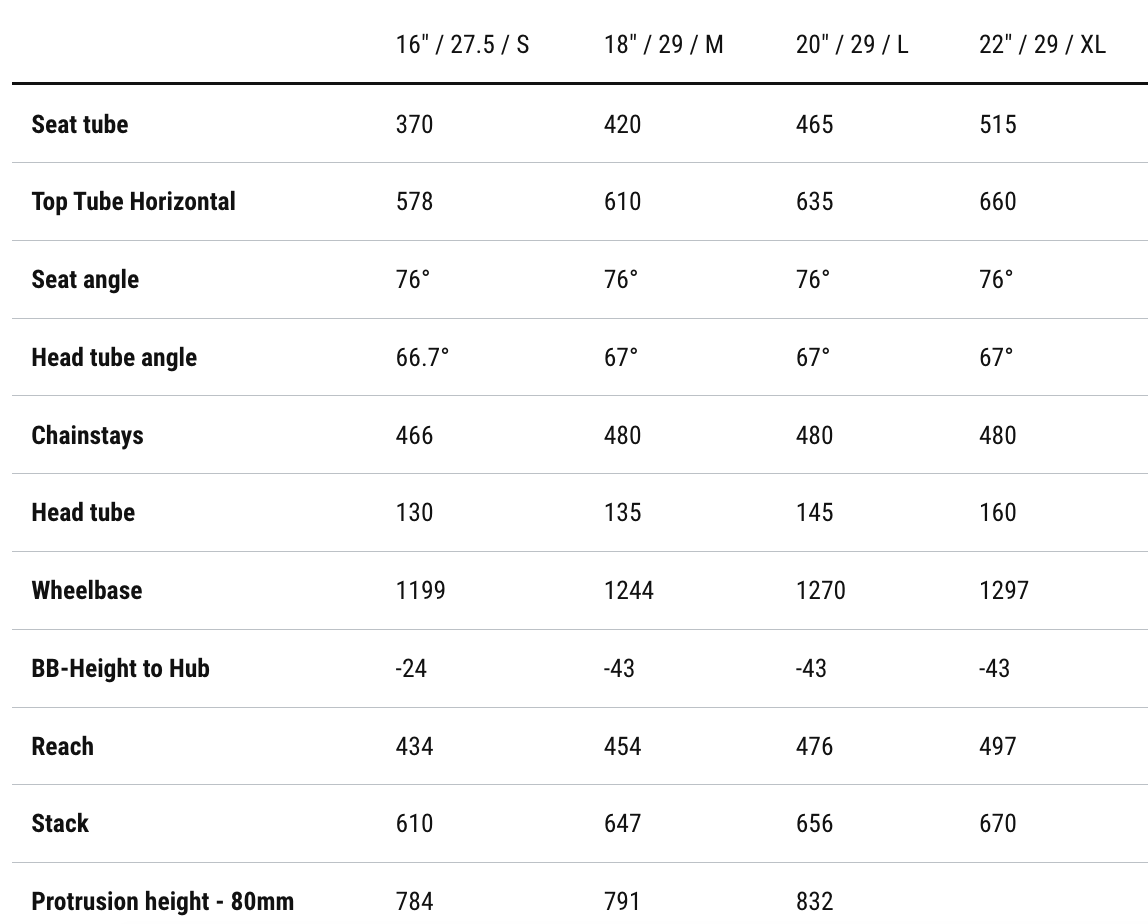This screenshot has height=924, width=1148.
Task: Select the stack value 656
Action: (x=814, y=823)
